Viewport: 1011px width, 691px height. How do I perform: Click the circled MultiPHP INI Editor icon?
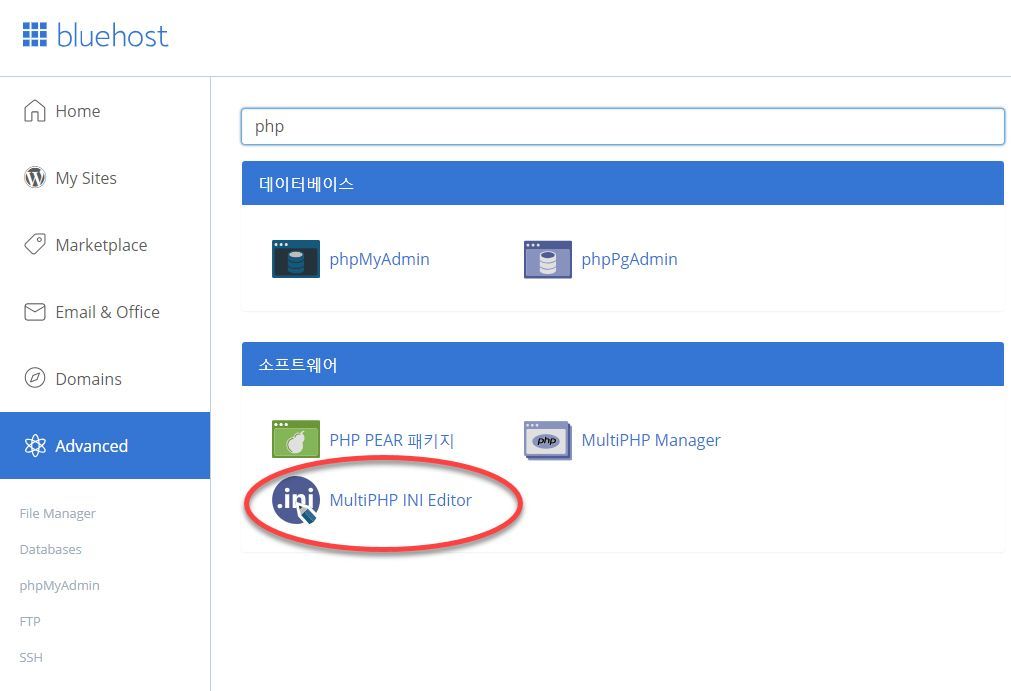click(295, 500)
